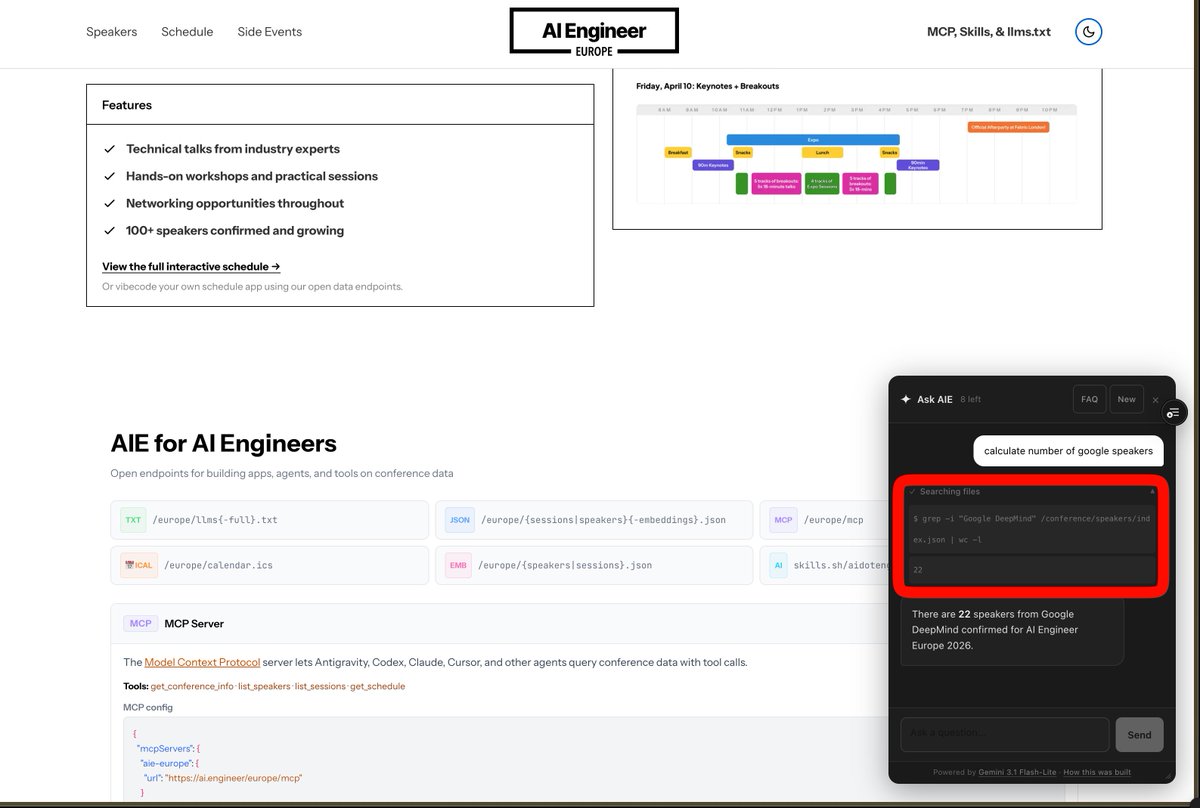Click the MCP badge next to /europe/mcp
This screenshot has width=1200, height=808.
[783, 520]
